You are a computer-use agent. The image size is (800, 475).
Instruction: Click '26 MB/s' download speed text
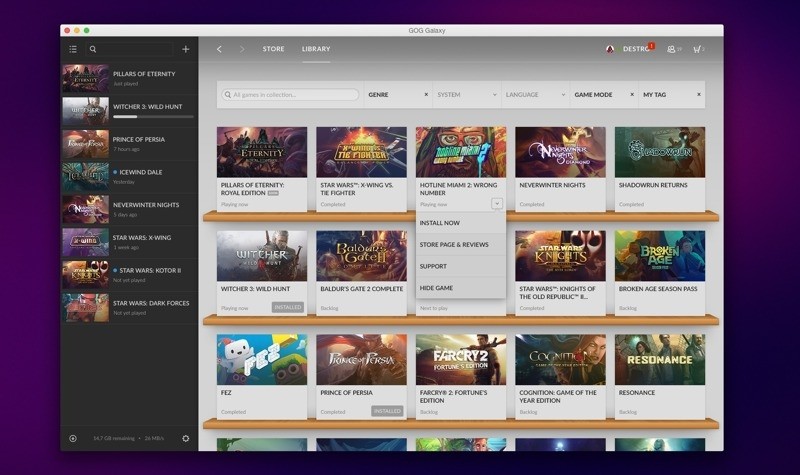(154, 438)
